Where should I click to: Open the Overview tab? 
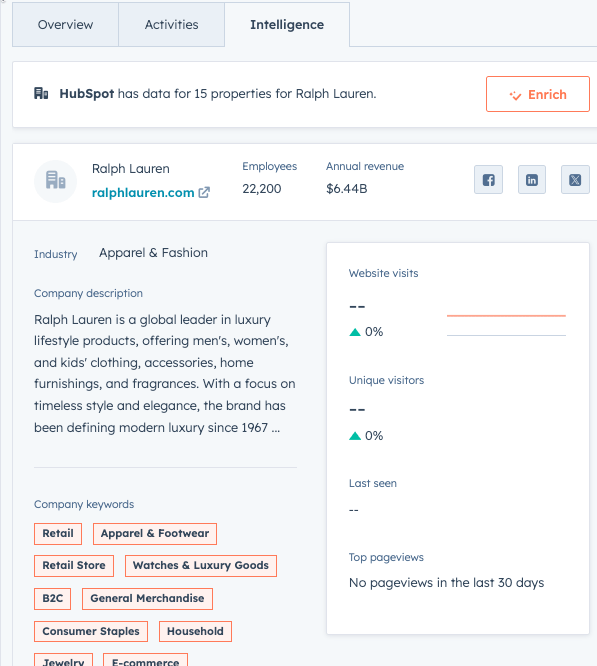65,25
